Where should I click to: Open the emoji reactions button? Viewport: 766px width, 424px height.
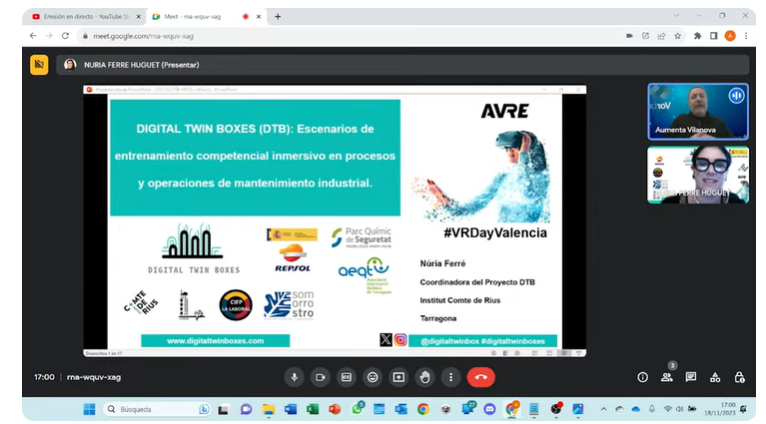(x=373, y=377)
